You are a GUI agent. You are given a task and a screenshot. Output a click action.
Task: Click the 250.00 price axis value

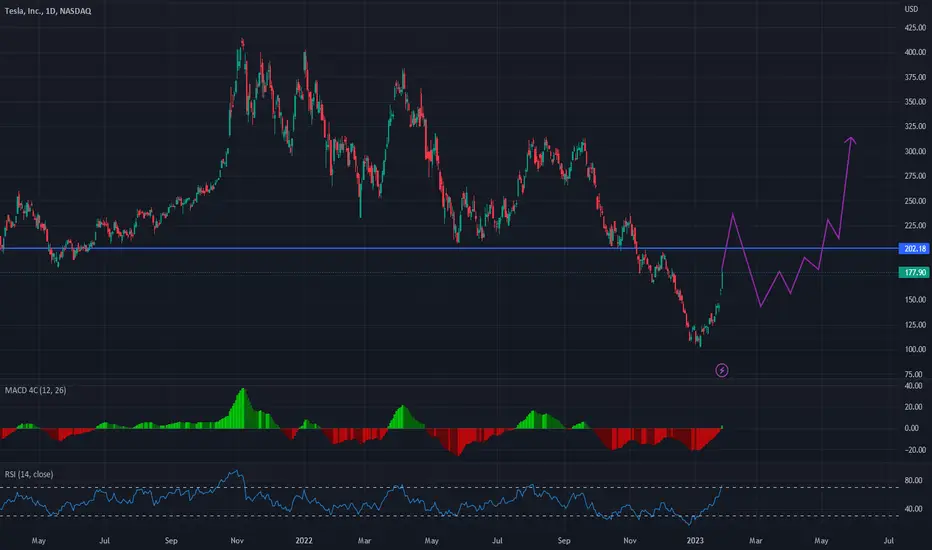tap(915, 201)
